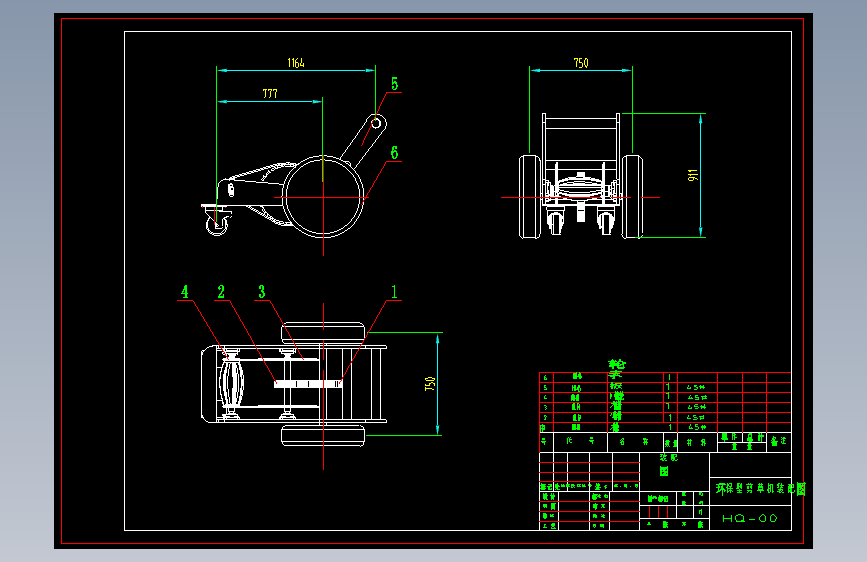Click part balloon number 6

(394, 153)
